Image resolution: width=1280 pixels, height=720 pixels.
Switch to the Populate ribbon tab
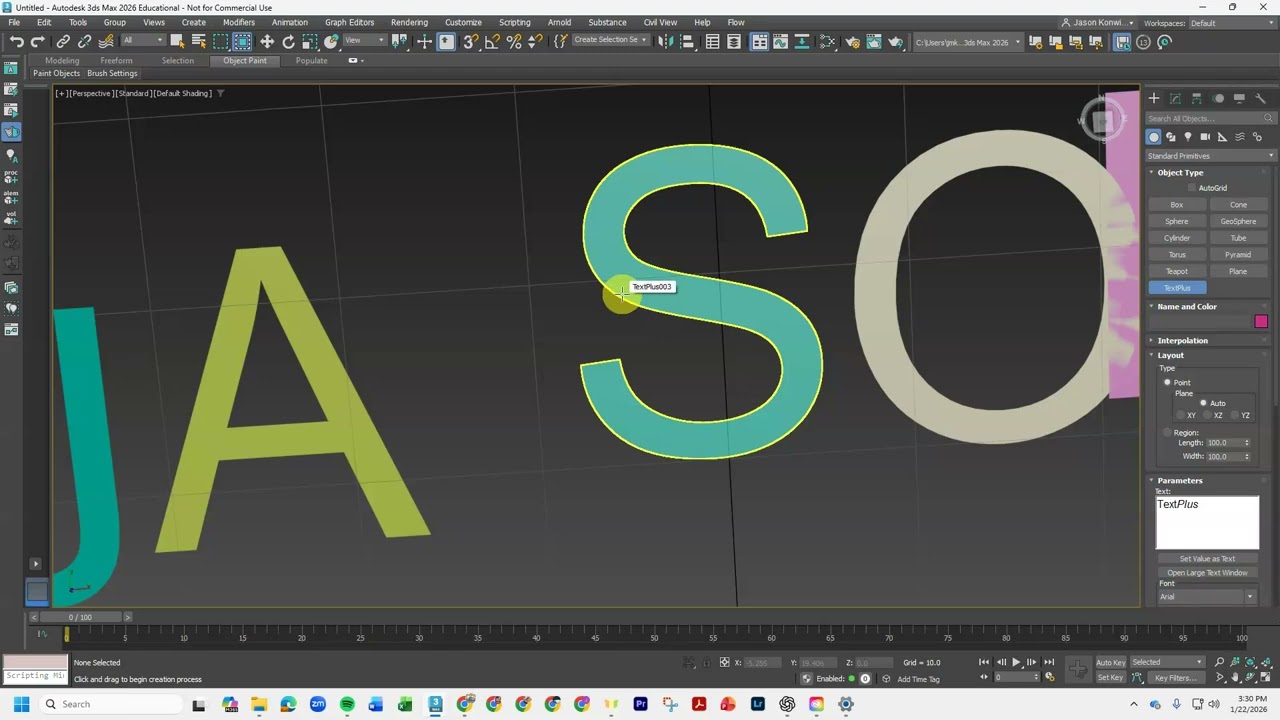[311, 61]
